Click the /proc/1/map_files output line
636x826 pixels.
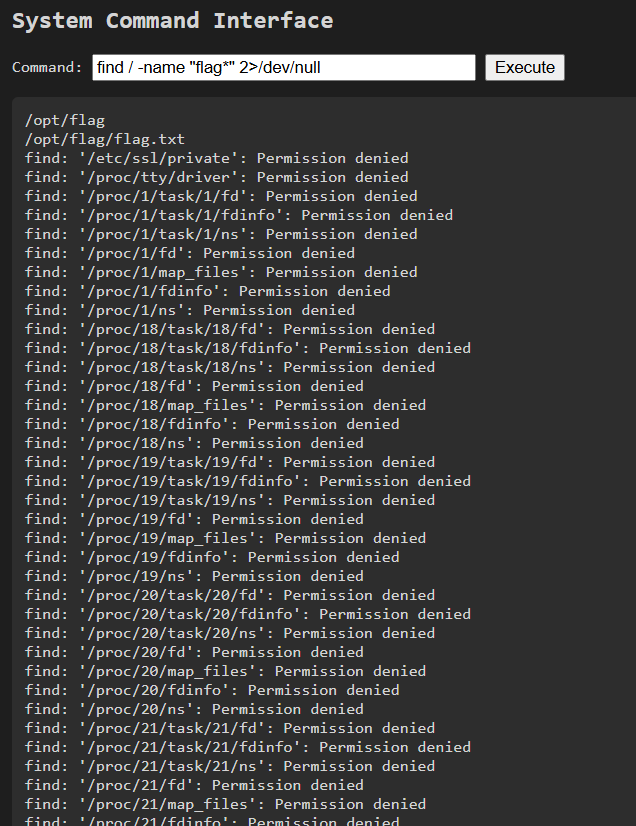pyautogui.click(x=221, y=272)
